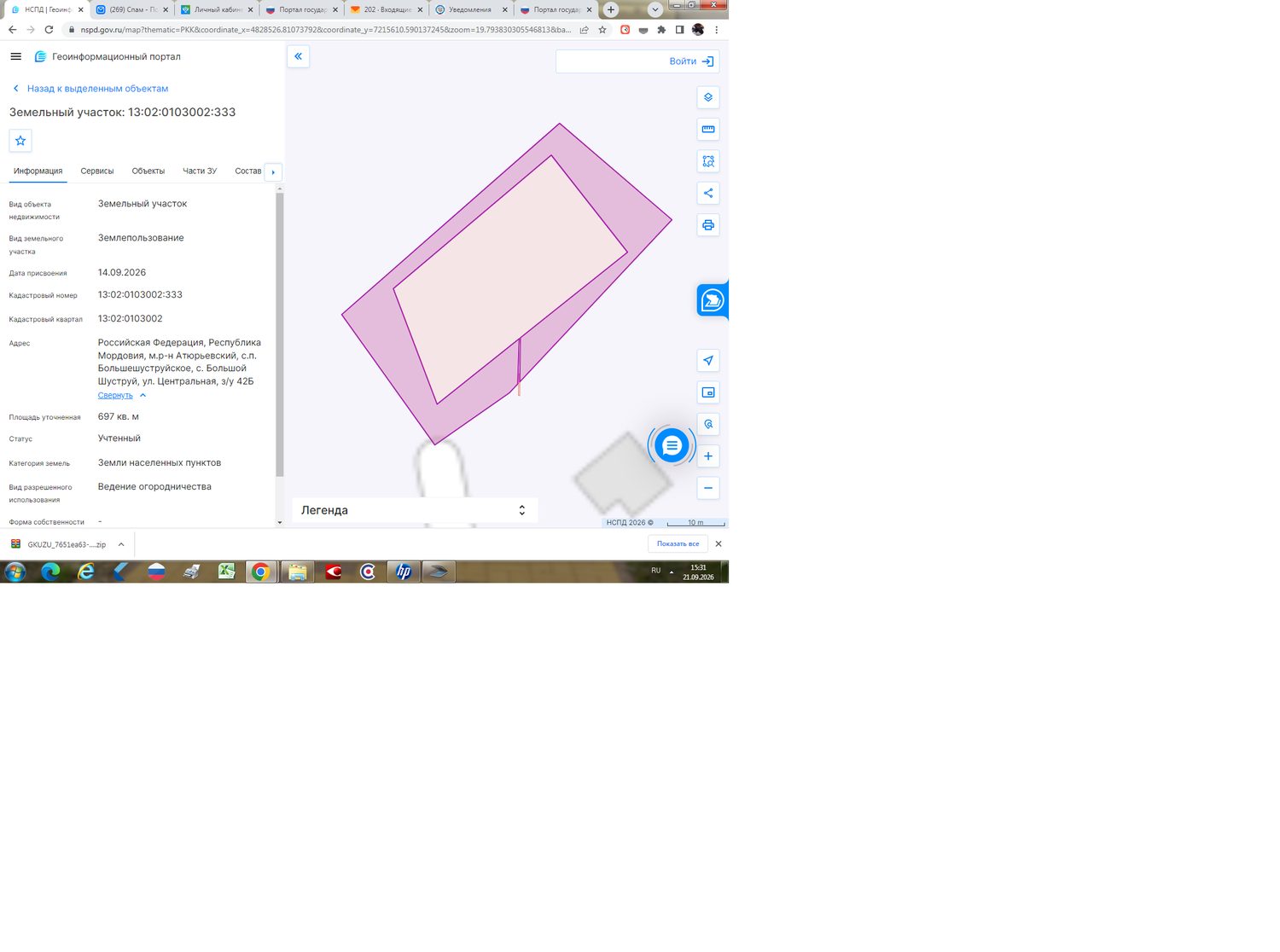Click the Войти login button

tap(691, 61)
